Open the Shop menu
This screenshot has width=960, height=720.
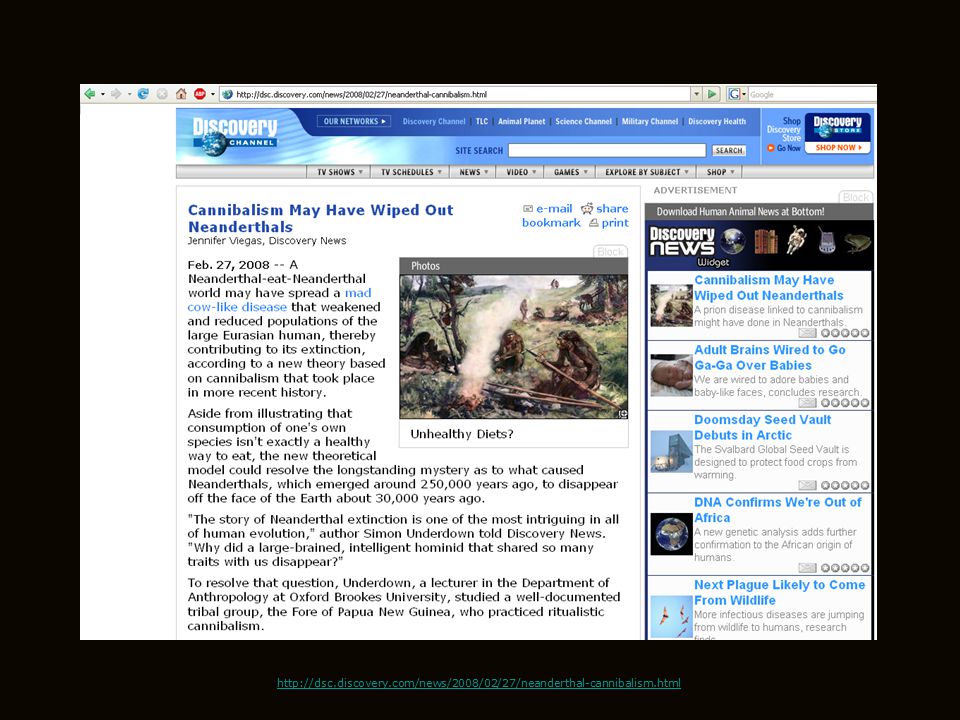pos(719,172)
